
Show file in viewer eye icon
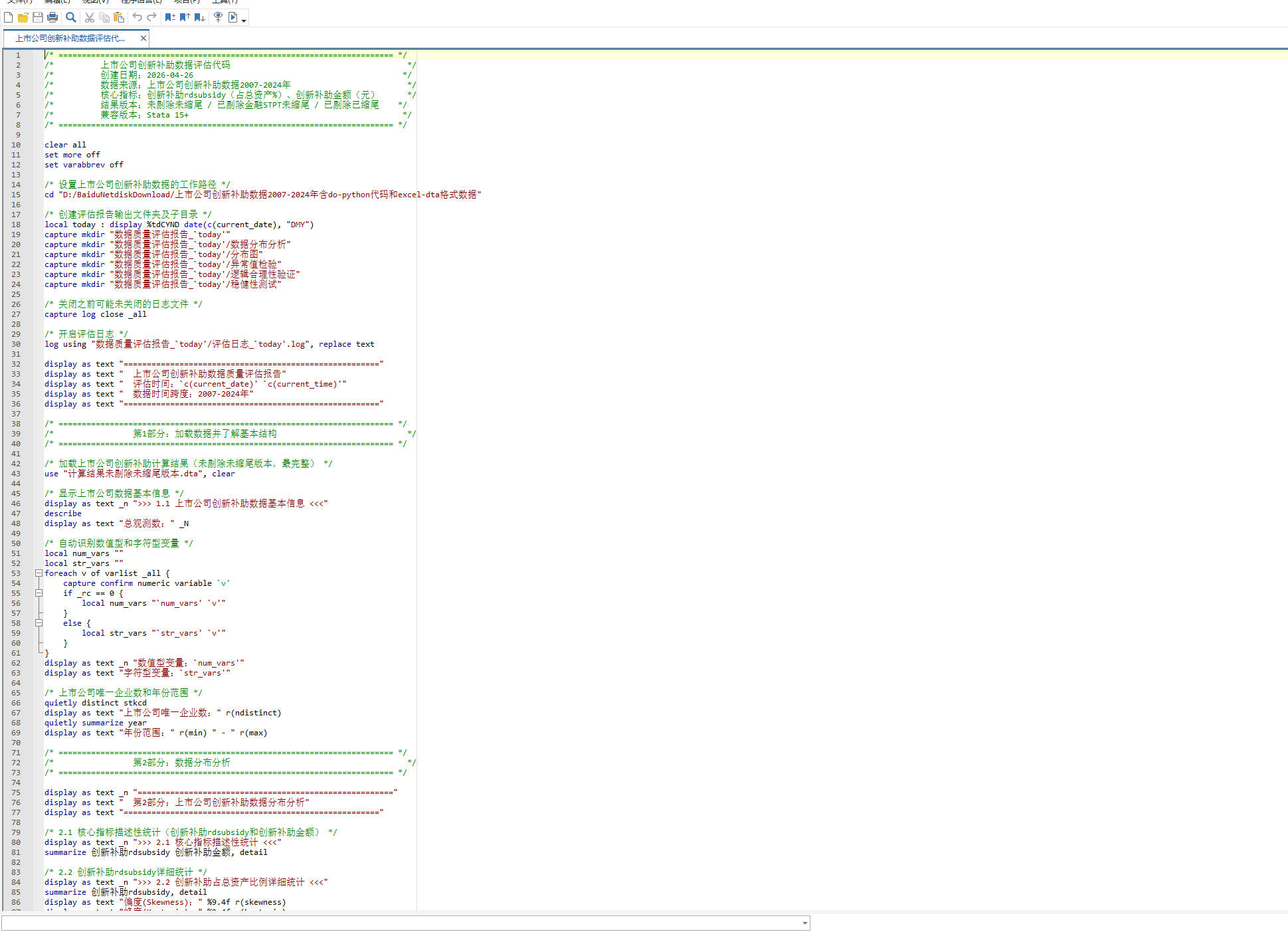pyautogui.click(x=218, y=17)
